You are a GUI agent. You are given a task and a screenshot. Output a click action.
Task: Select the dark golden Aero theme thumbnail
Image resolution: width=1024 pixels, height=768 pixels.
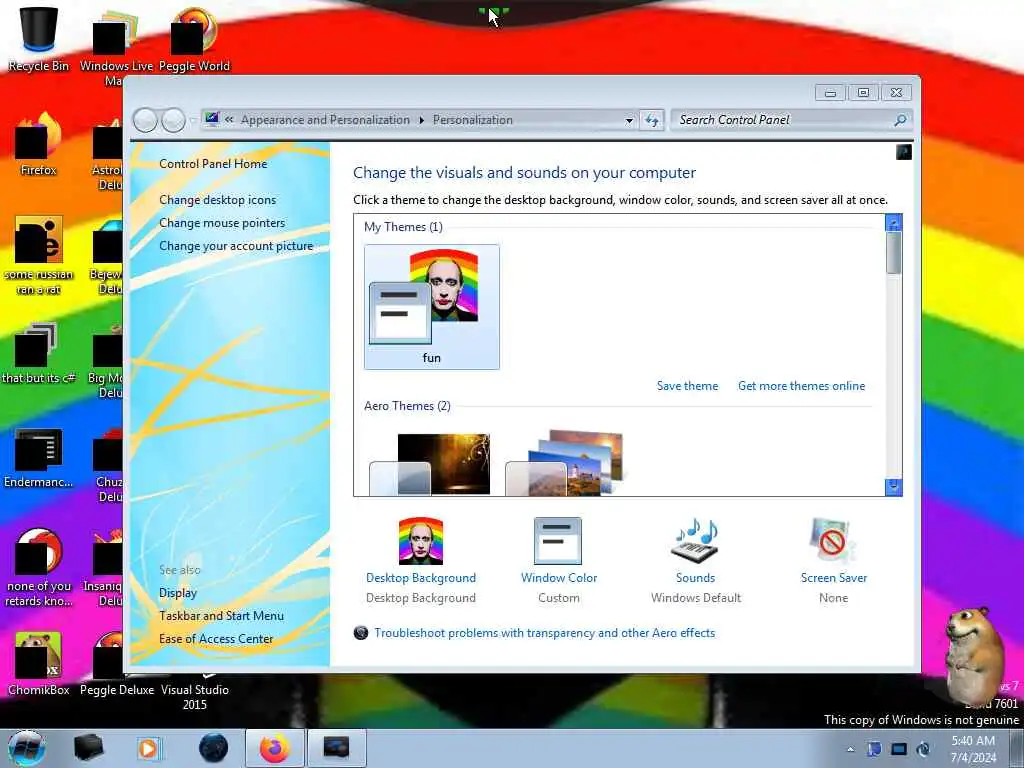pyautogui.click(x=430, y=464)
